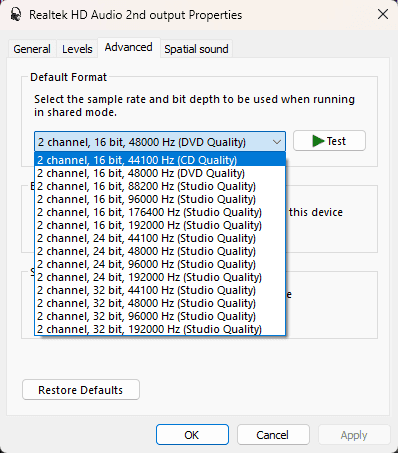Dismiss dialog with Cancel button
Image resolution: width=398 pixels, height=453 pixels.
click(273, 435)
